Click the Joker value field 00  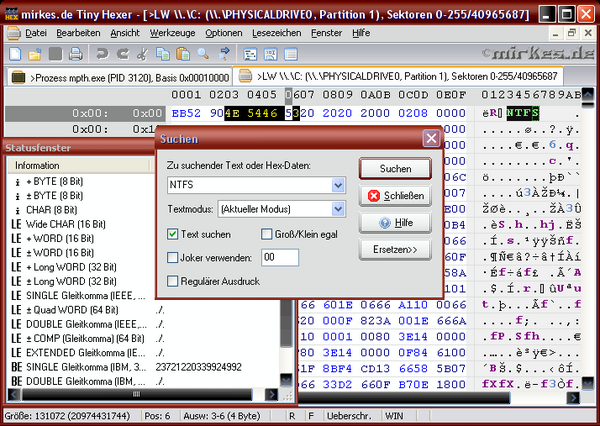click(x=280, y=257)
